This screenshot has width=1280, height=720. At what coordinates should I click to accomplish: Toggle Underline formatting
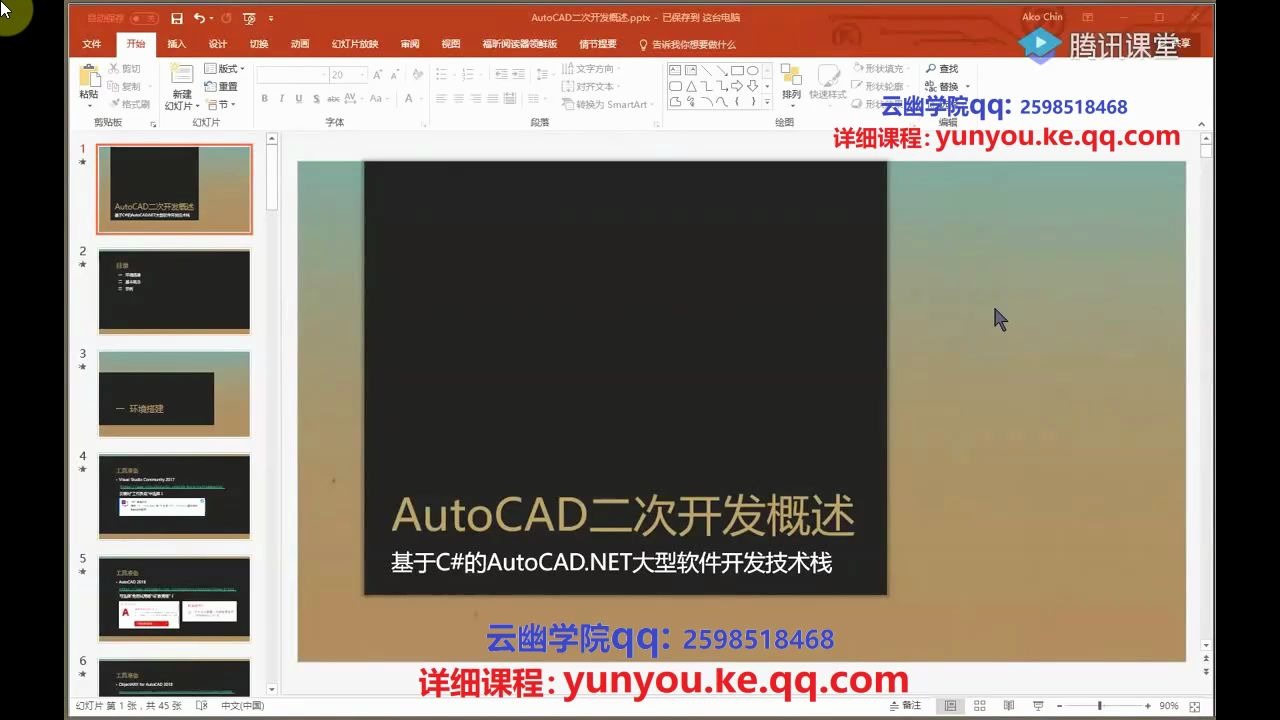point(298,98)
